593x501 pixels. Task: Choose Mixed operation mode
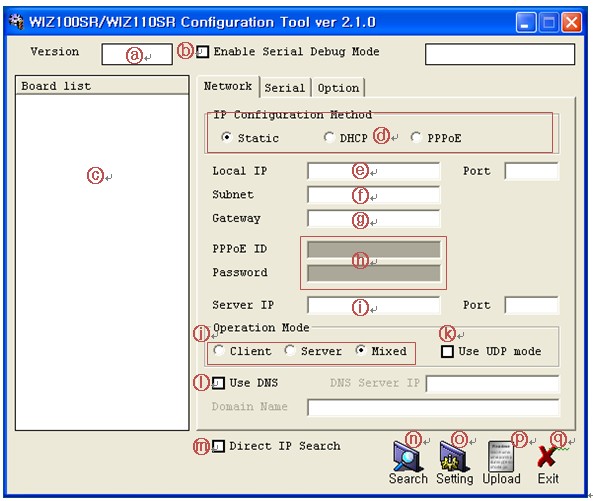point(360,351)
